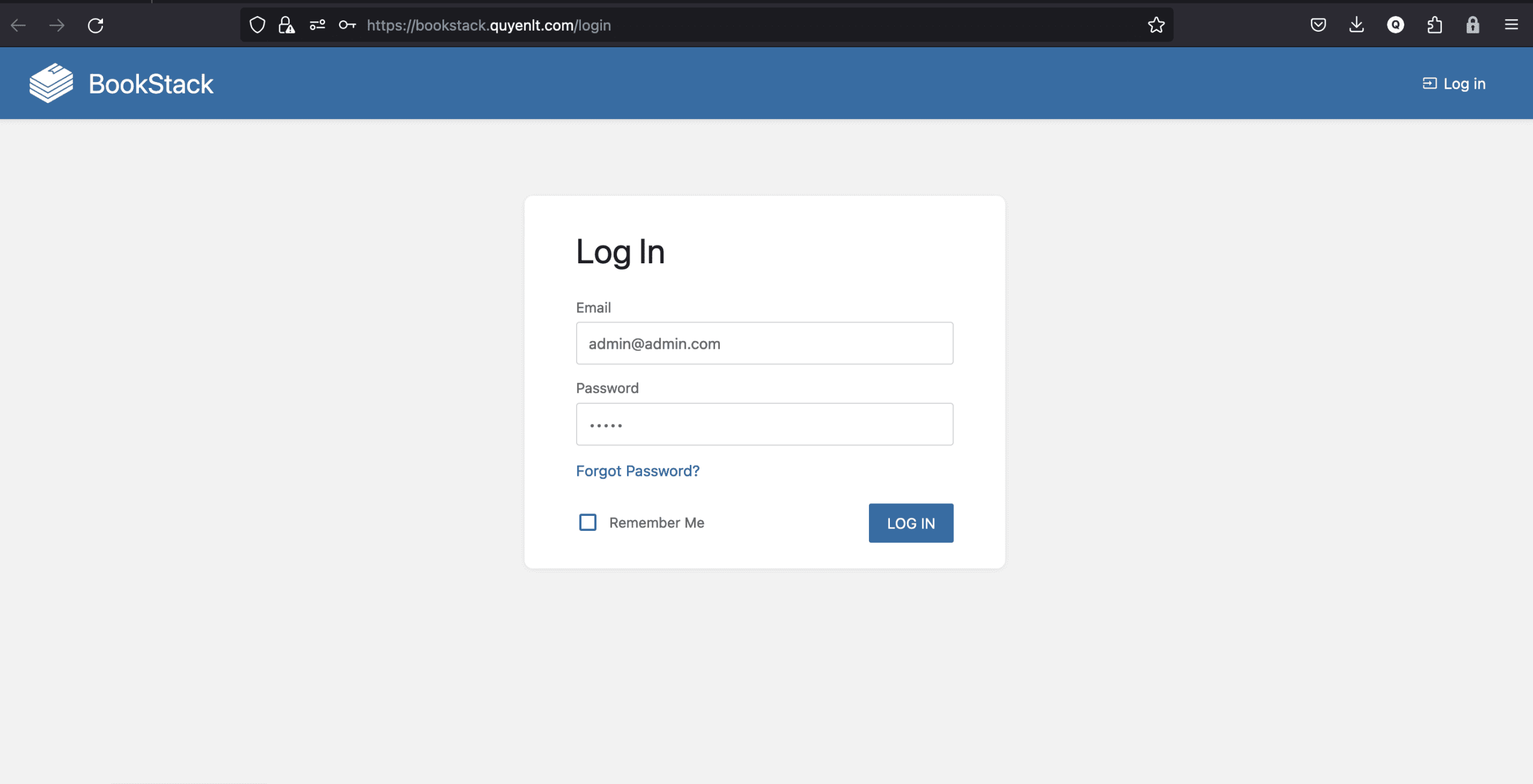The height and width of the screenshot is (784, 1533).
Task: Follow the Forgot Password? link
Action: tap(638, 471)
